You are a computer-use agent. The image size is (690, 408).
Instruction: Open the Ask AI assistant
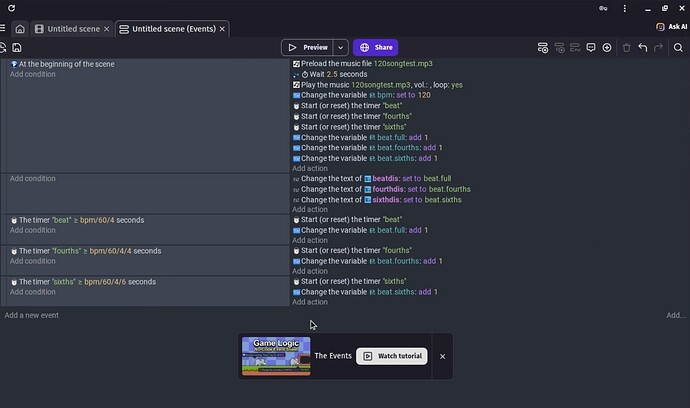pos(671,27)
